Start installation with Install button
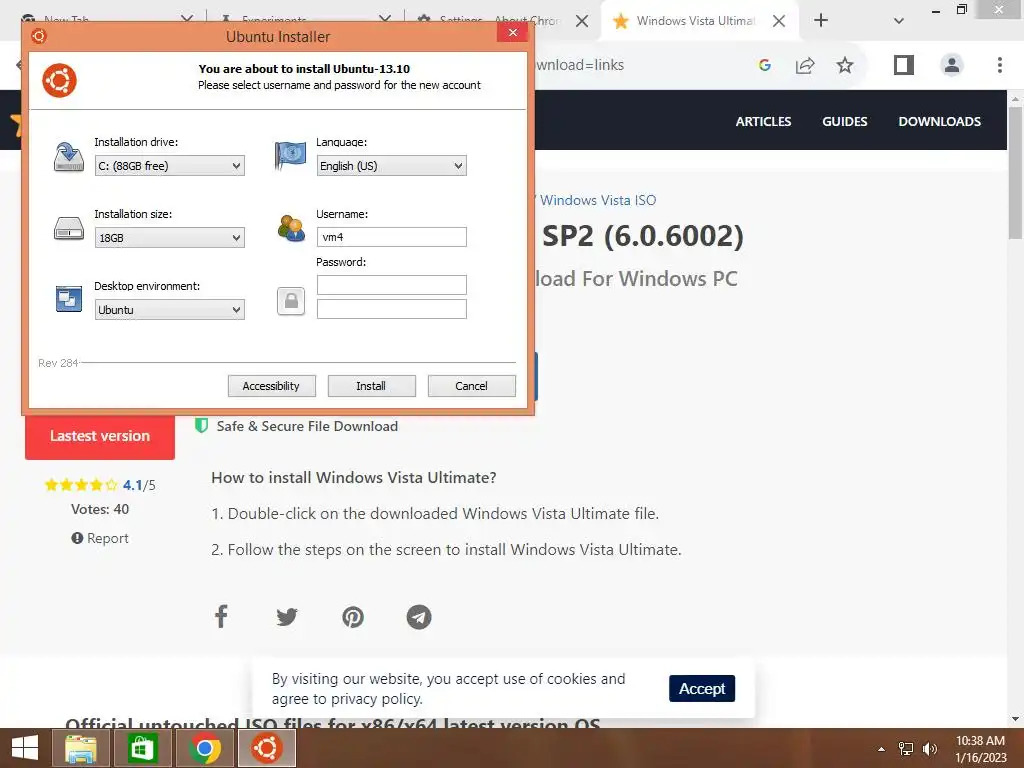Image resolution: width=1024 pixels, height=768 pixels. click(x=372, y=386)
